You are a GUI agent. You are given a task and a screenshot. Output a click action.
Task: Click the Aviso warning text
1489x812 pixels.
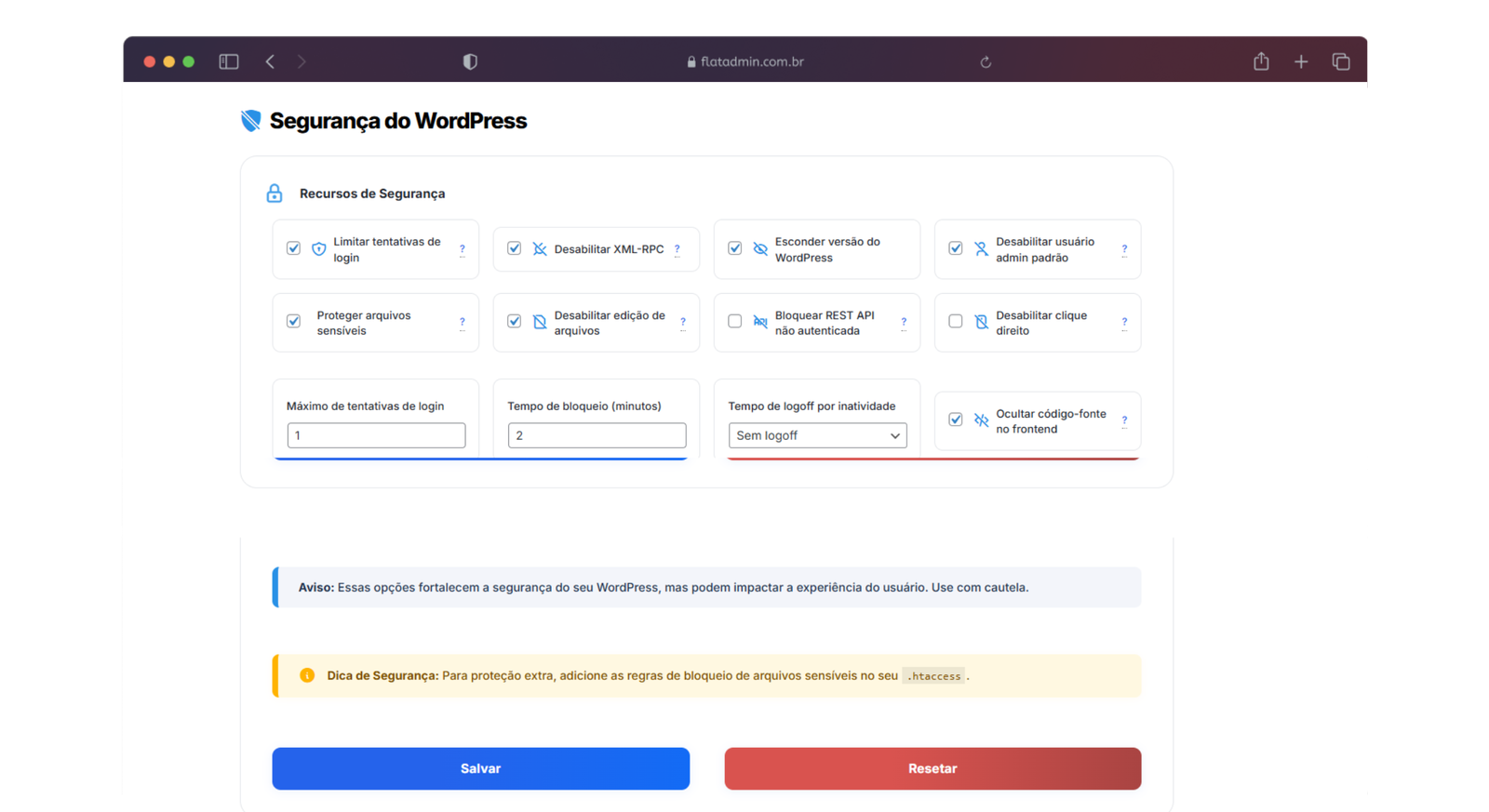pos(664,588)
